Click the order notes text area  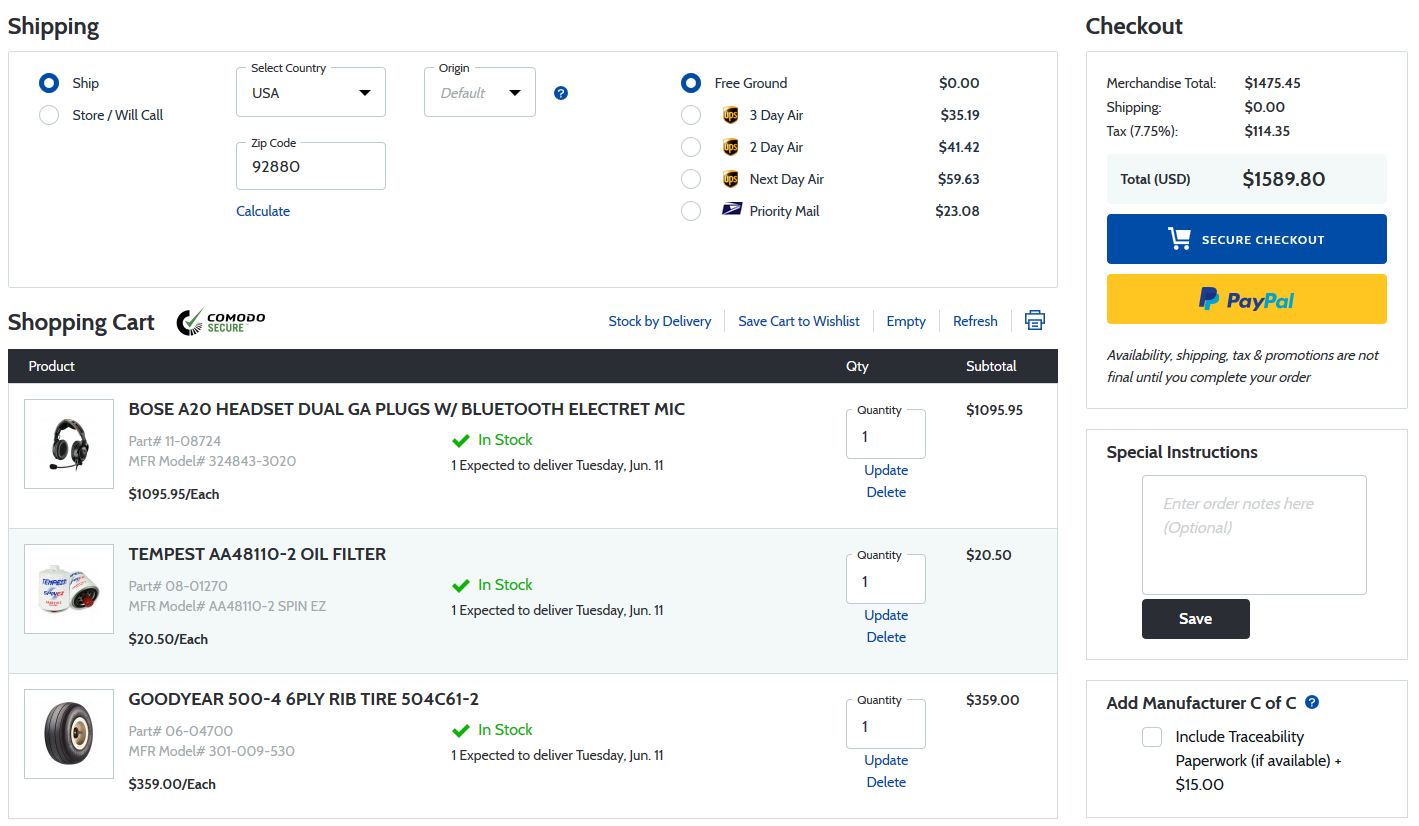pyautogui.click(x=1254, y=535)
